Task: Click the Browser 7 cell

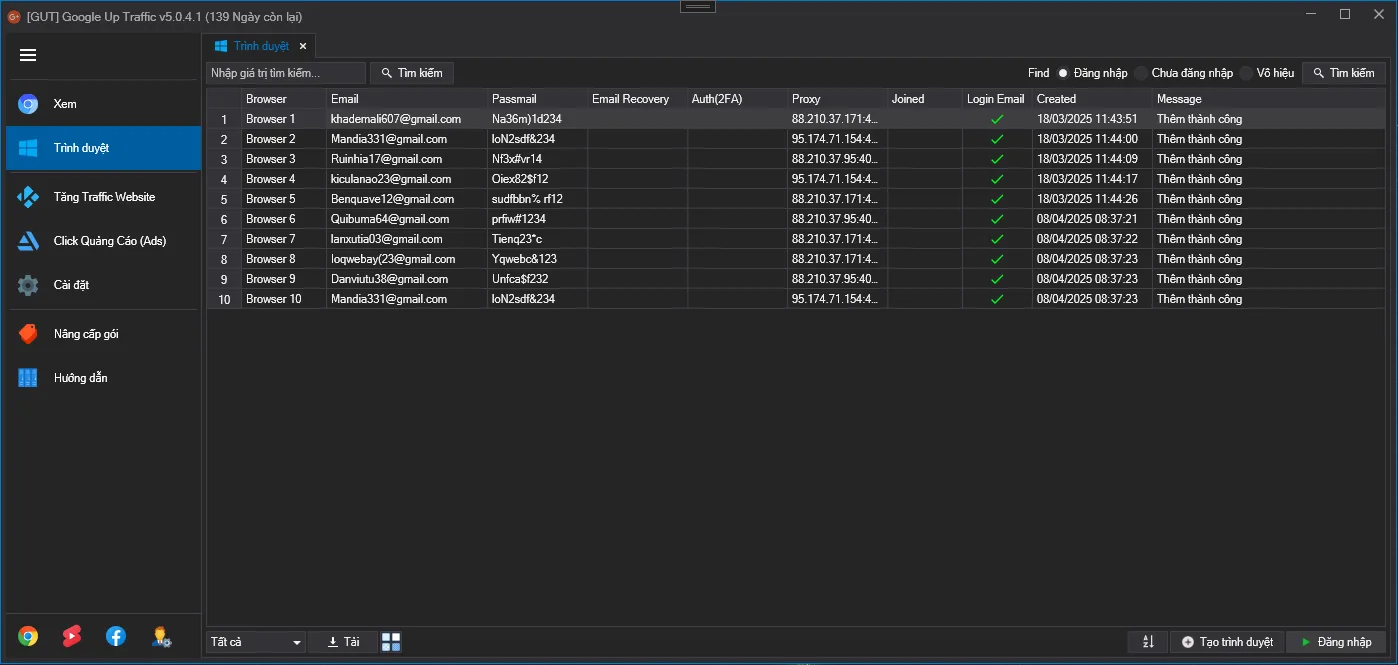Action: (x=284, y=239)
